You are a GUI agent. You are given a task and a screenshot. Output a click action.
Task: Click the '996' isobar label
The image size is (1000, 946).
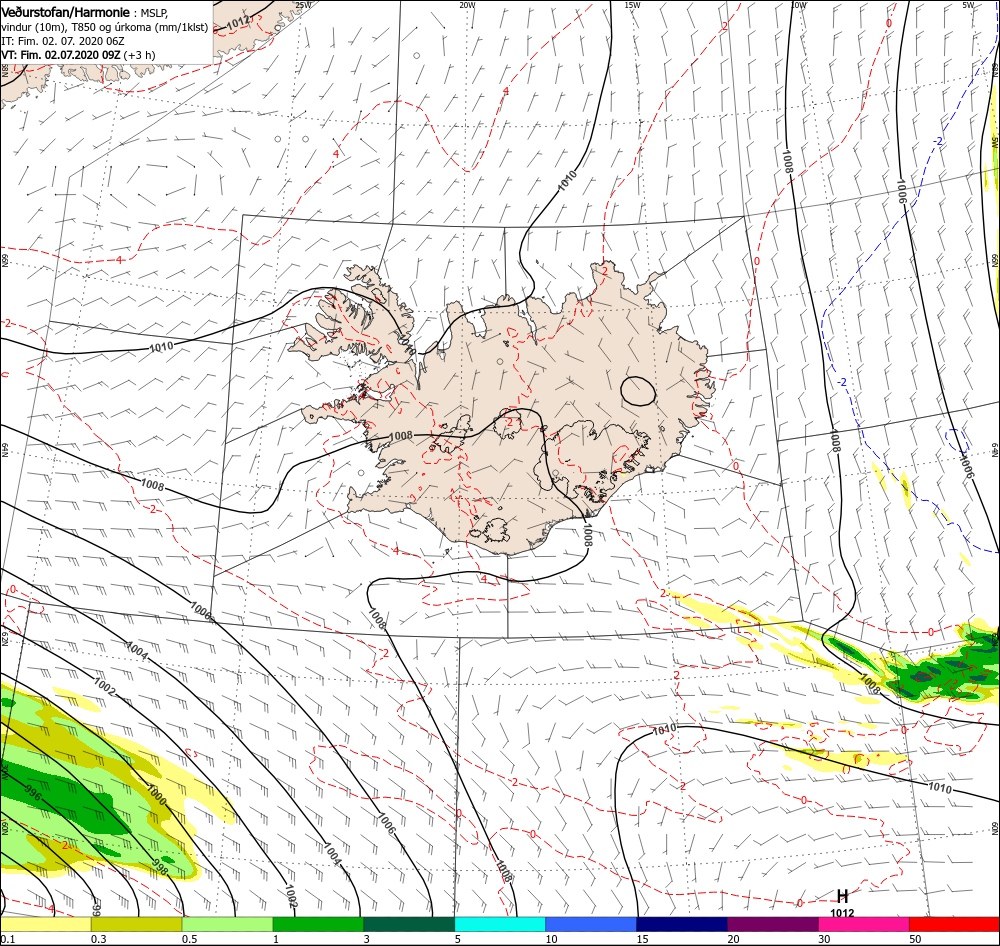point(33,792)
